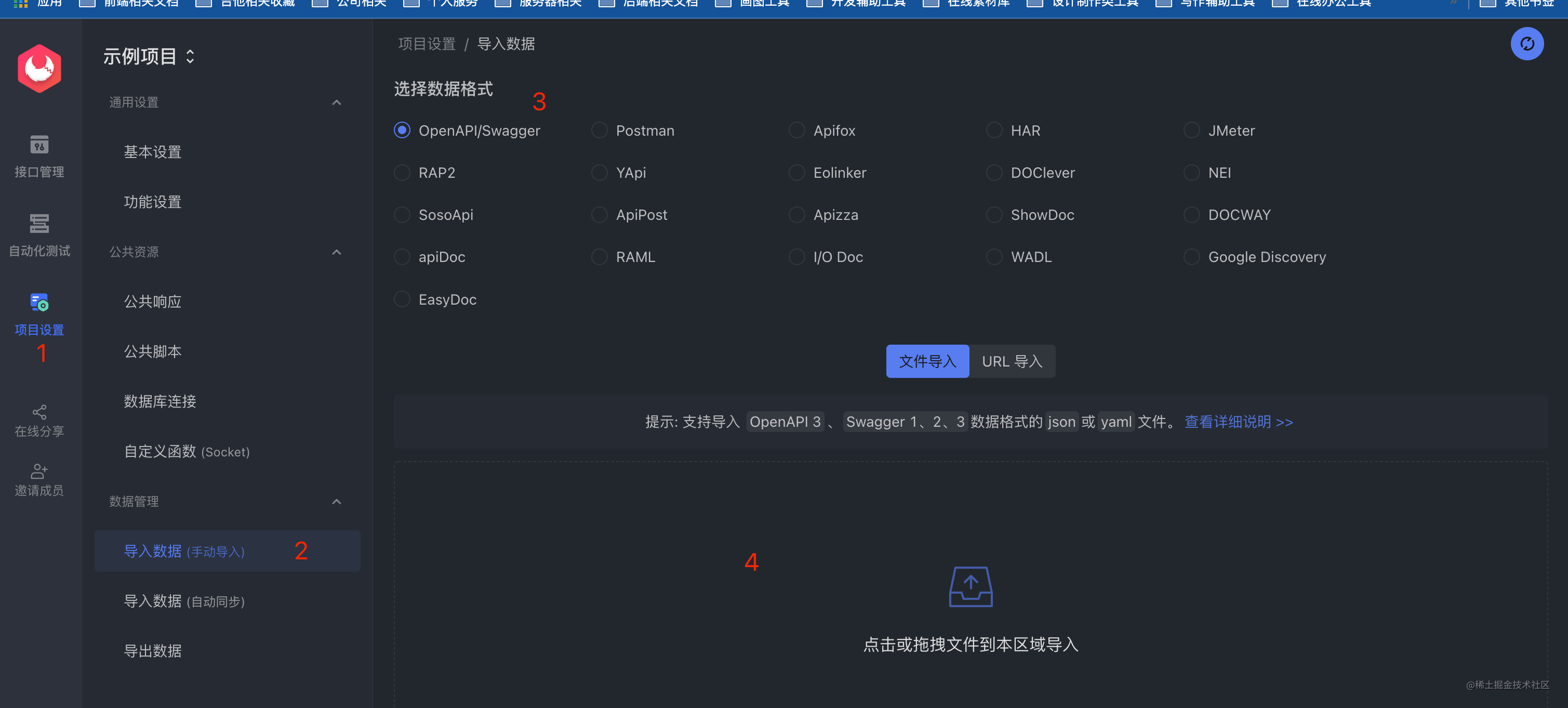
Task: Choose the HAR format radio button
Action: [994, 130]
